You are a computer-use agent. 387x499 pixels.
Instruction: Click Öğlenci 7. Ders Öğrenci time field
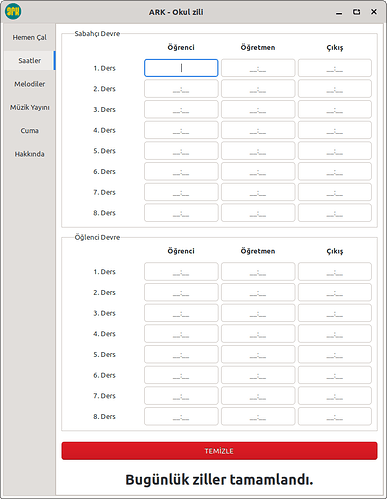click(181, 396)
